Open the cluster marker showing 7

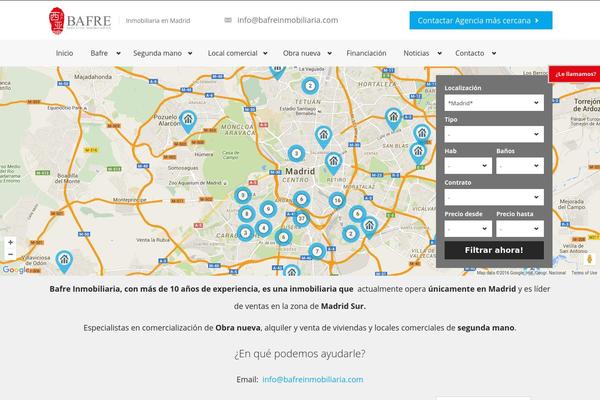(317, 251)
